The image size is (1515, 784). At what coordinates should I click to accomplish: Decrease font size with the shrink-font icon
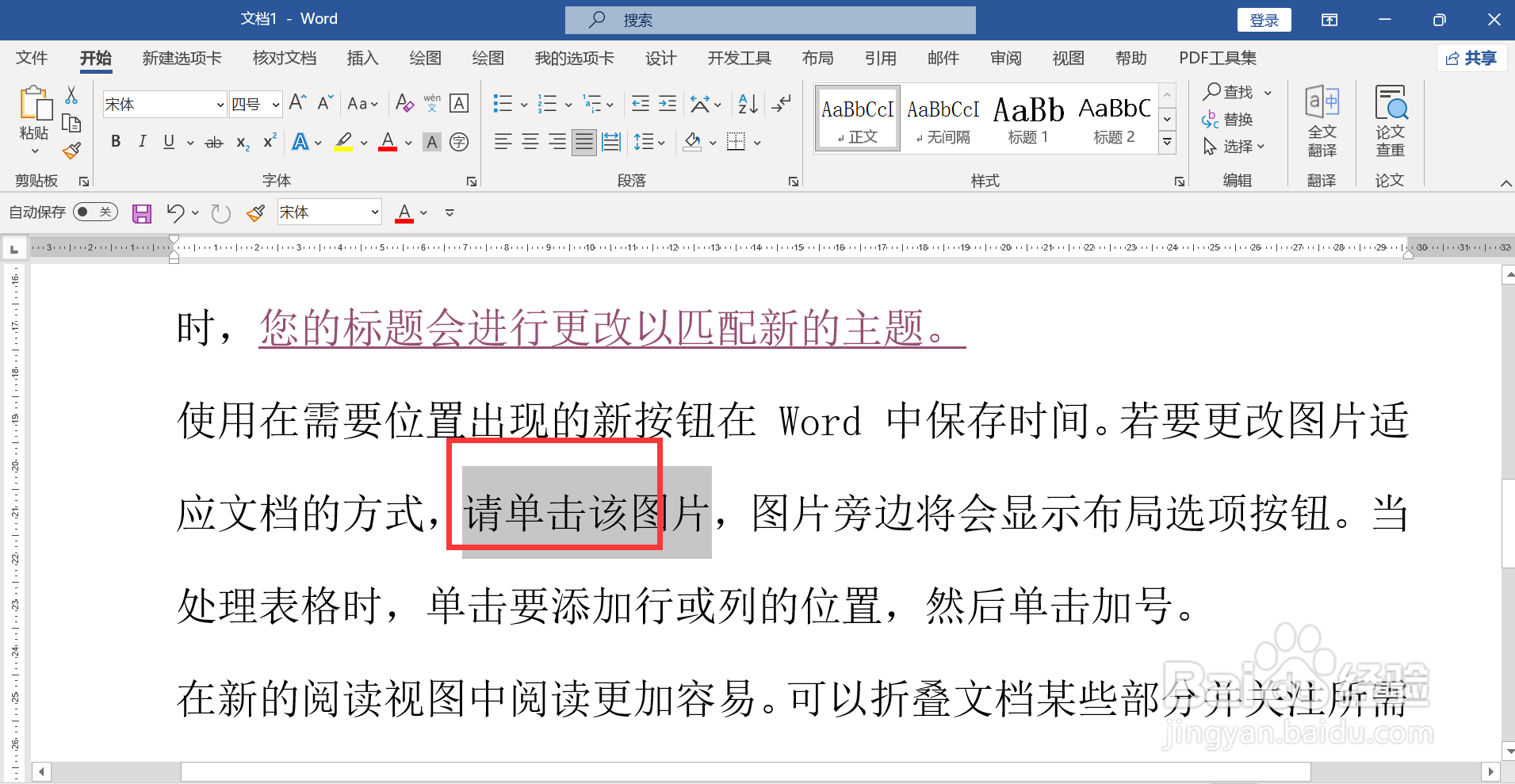[x=325, y=103]
